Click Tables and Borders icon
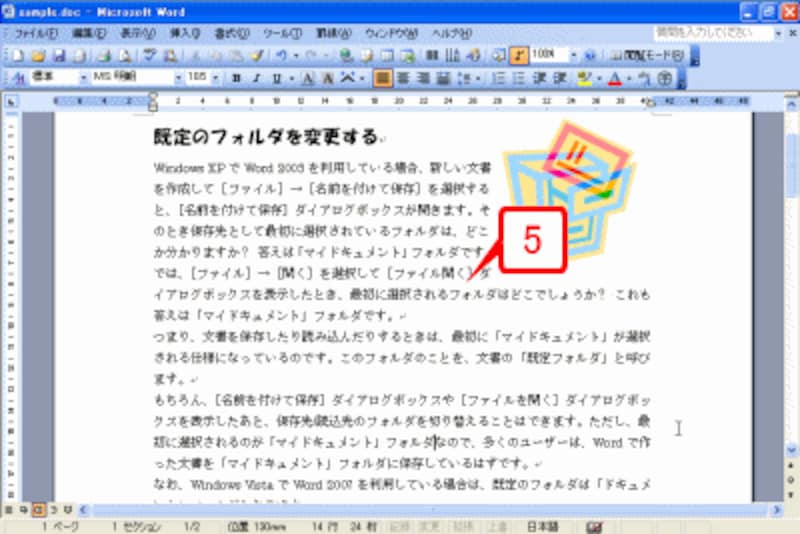800x534 pixels. coord(367,55)
